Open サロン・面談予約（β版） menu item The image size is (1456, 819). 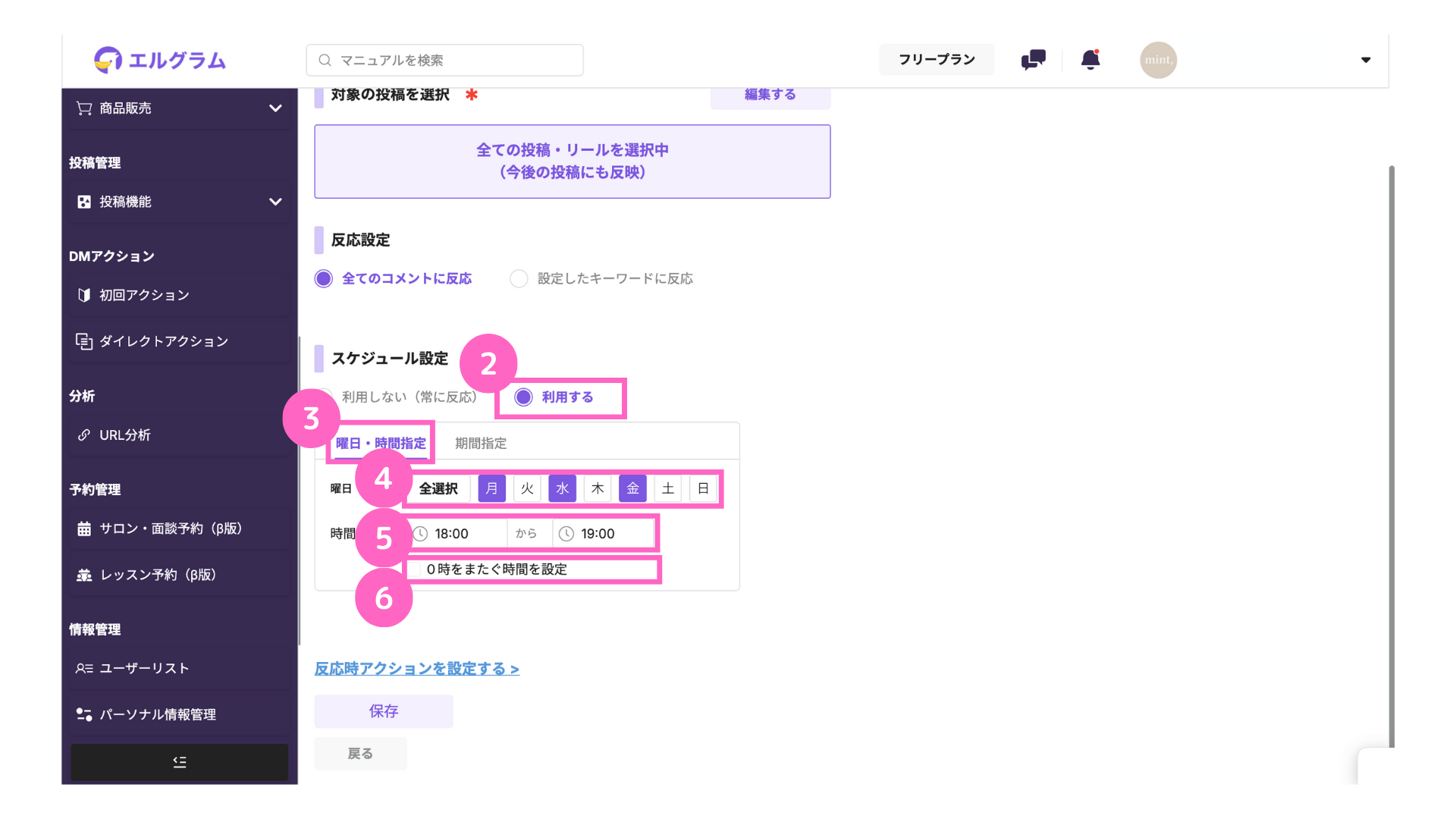[180, 529]
